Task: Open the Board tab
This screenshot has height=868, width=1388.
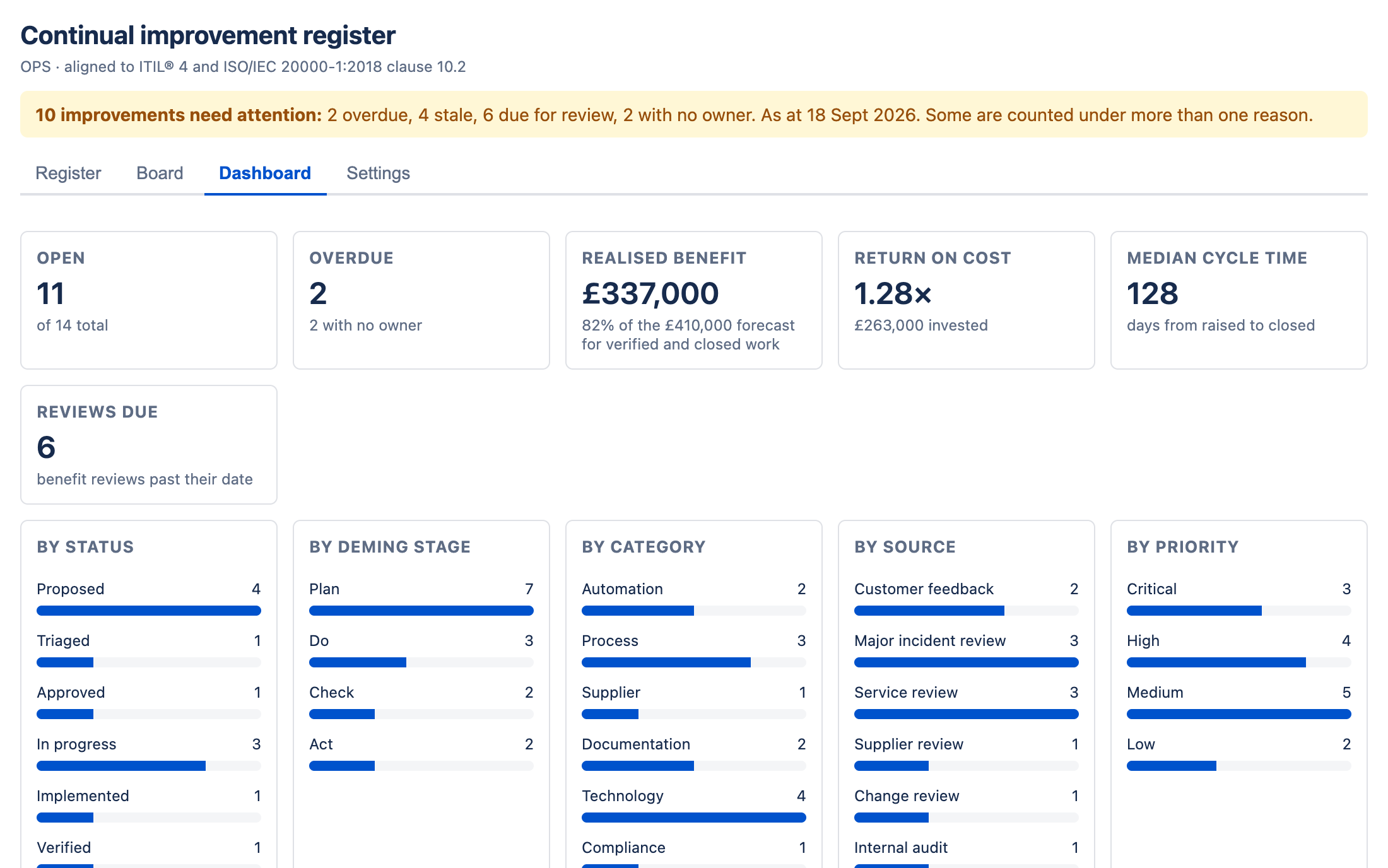Action: click(160, 173)
